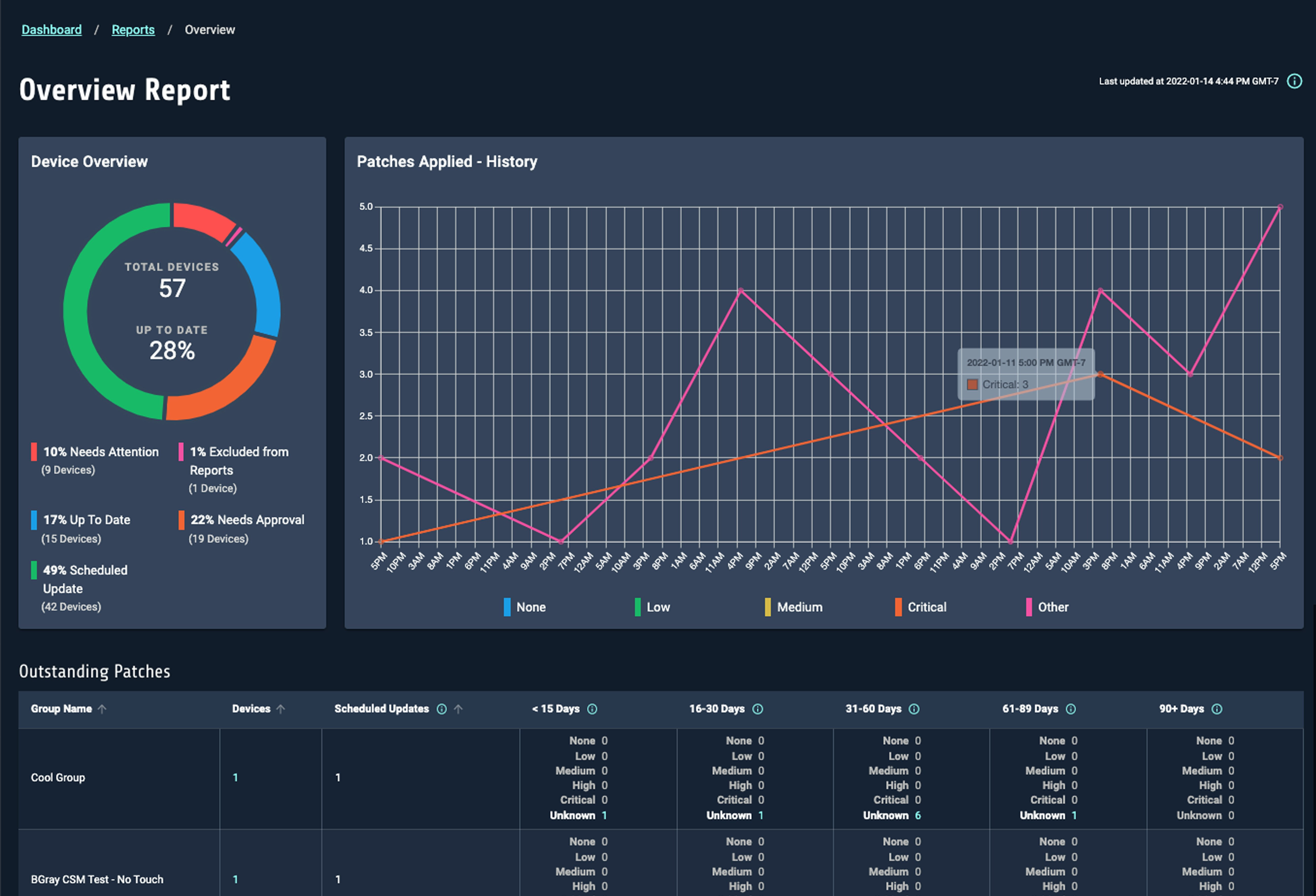
Task: Click the 90+ Days info icon
Action: [1217, 709]
